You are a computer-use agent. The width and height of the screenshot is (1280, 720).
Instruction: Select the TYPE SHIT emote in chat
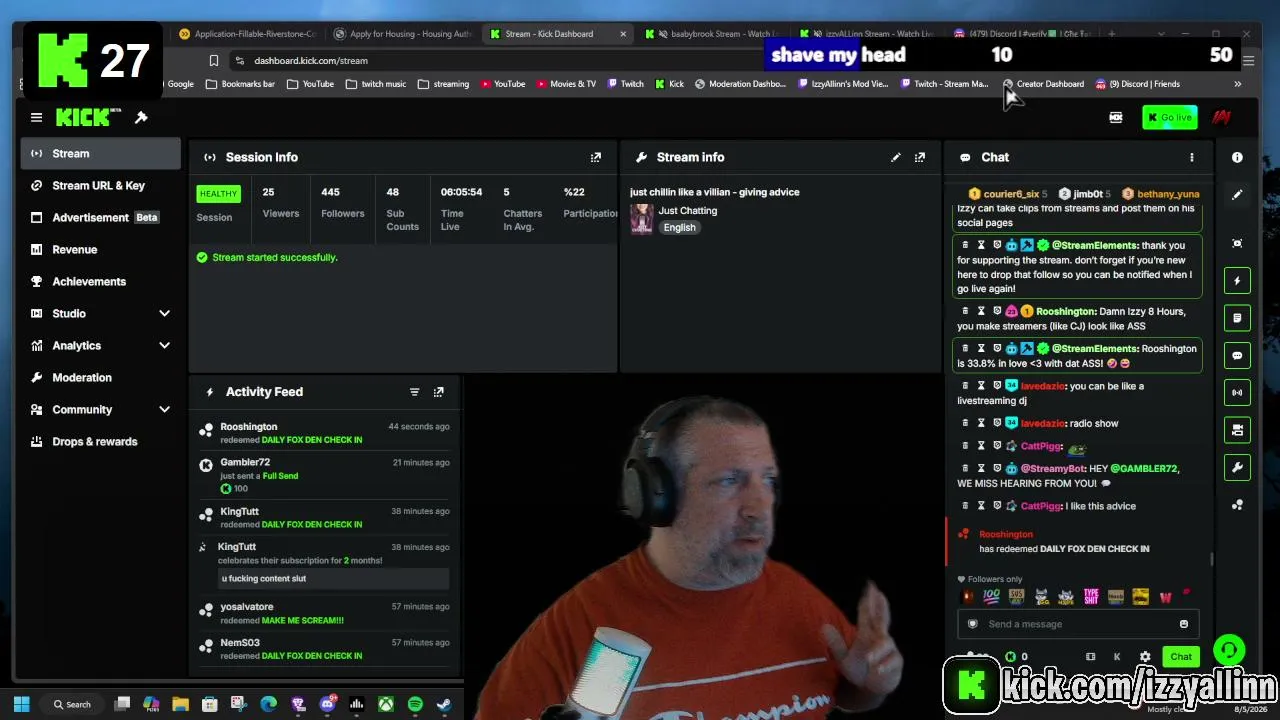coord(1091,597)
